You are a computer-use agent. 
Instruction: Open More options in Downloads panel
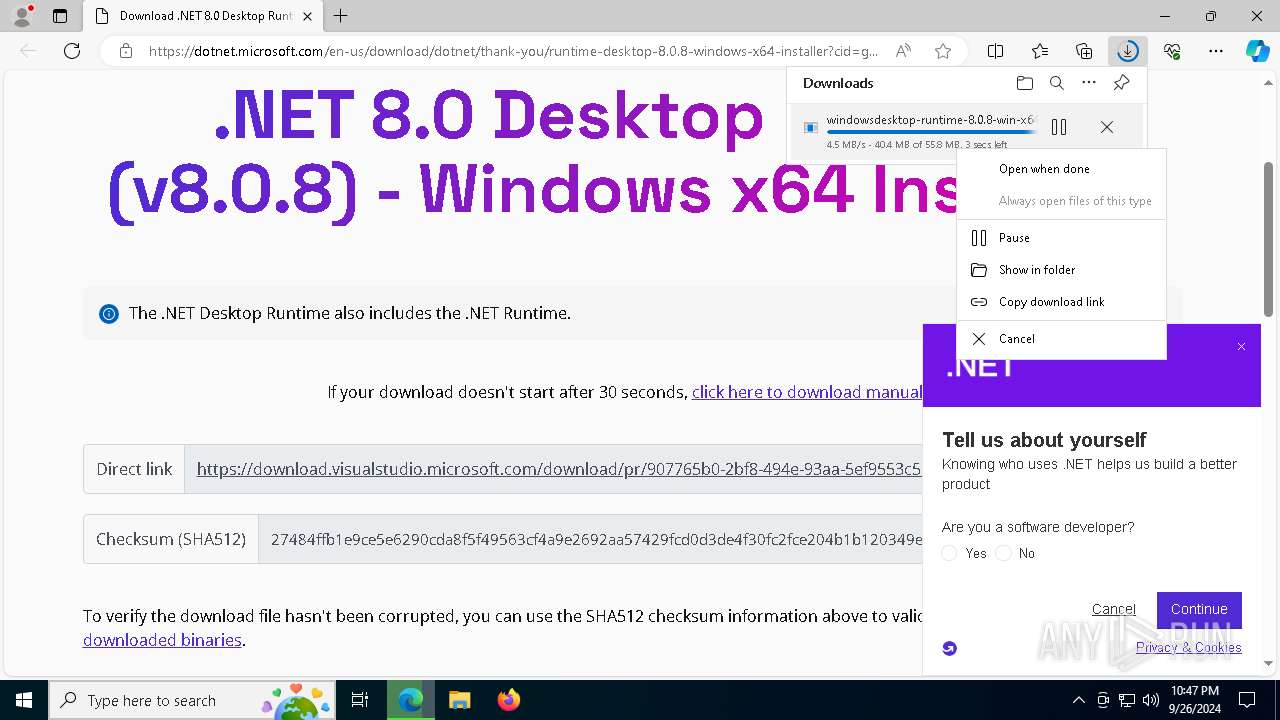click(1089, 83)
